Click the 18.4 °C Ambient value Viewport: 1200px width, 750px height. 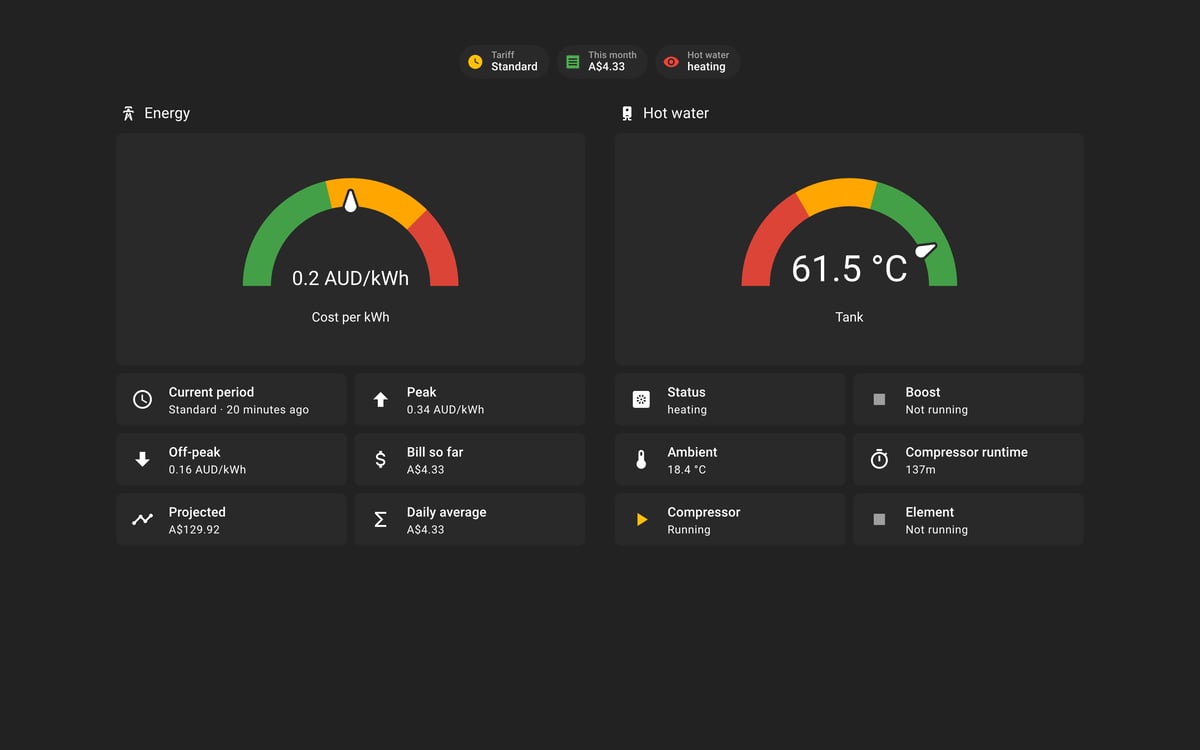pos(686,470)
